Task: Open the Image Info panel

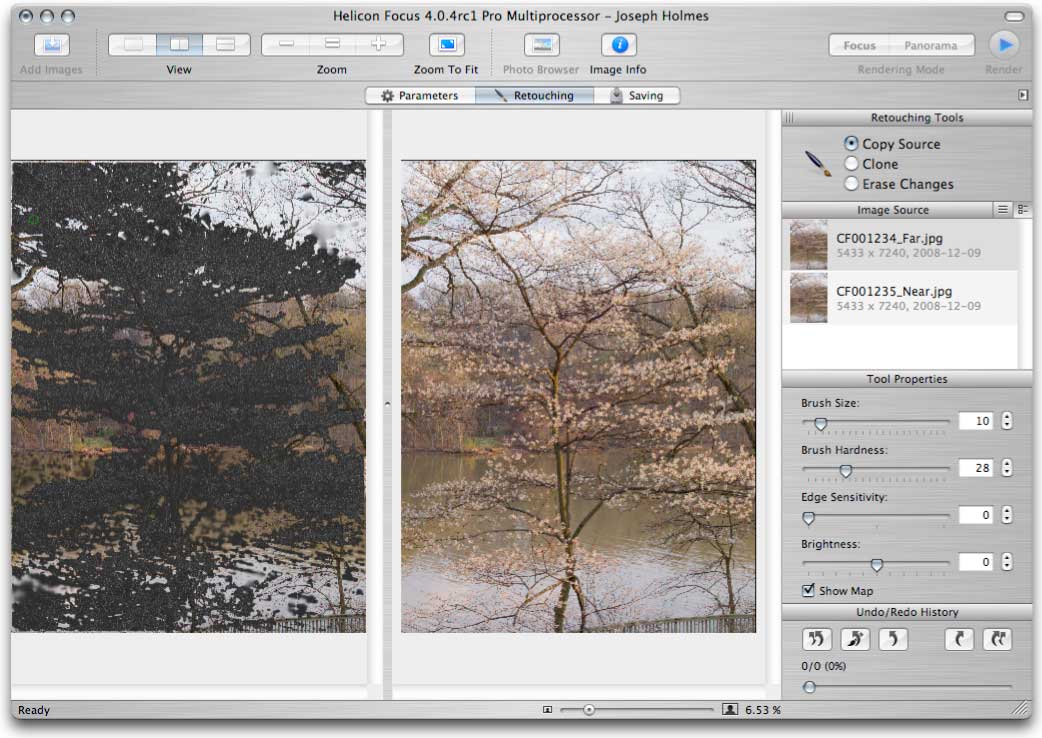Action: tap(618, 46)
